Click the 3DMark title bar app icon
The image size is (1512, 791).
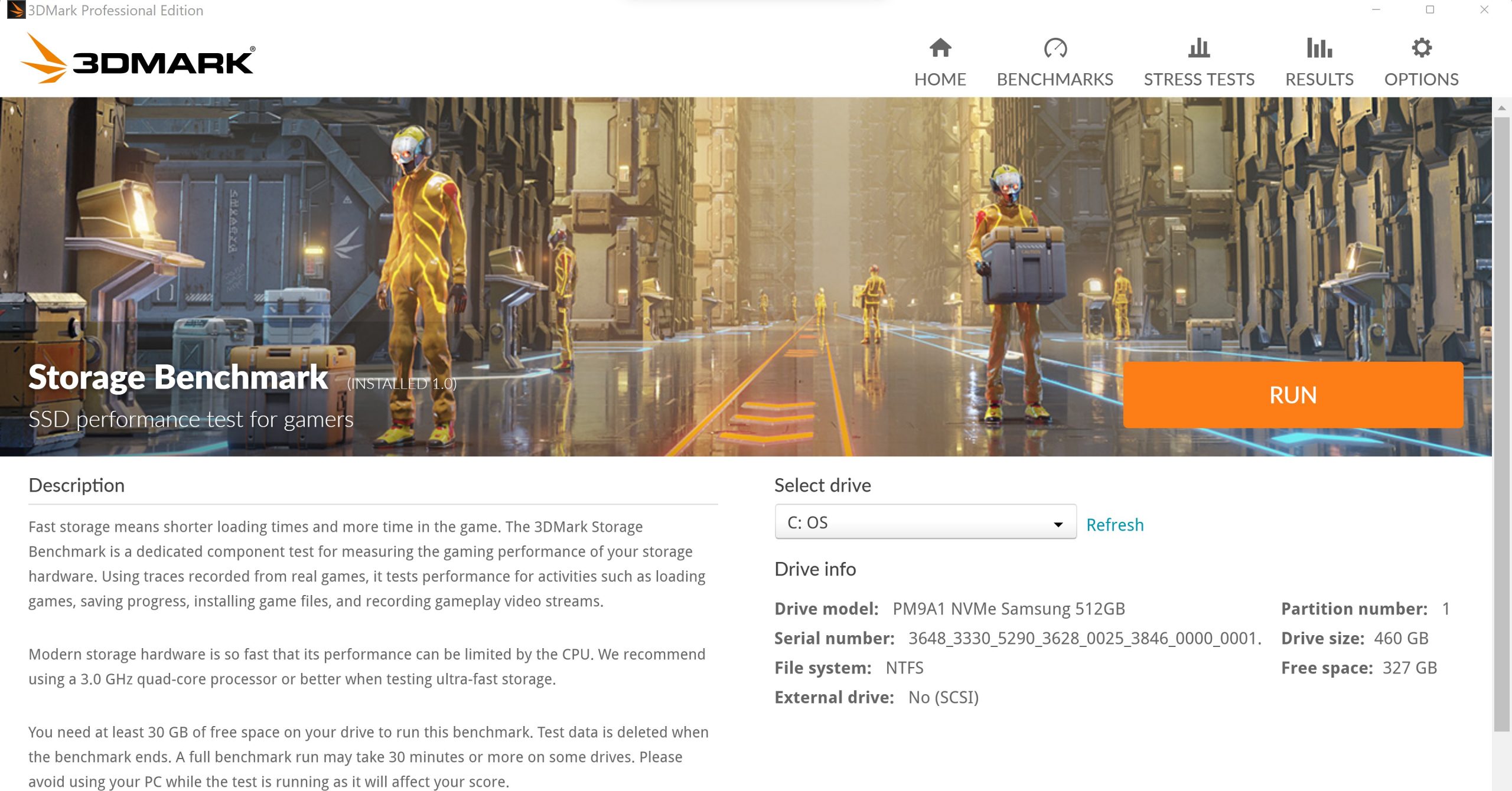click(x=15, y=10)
